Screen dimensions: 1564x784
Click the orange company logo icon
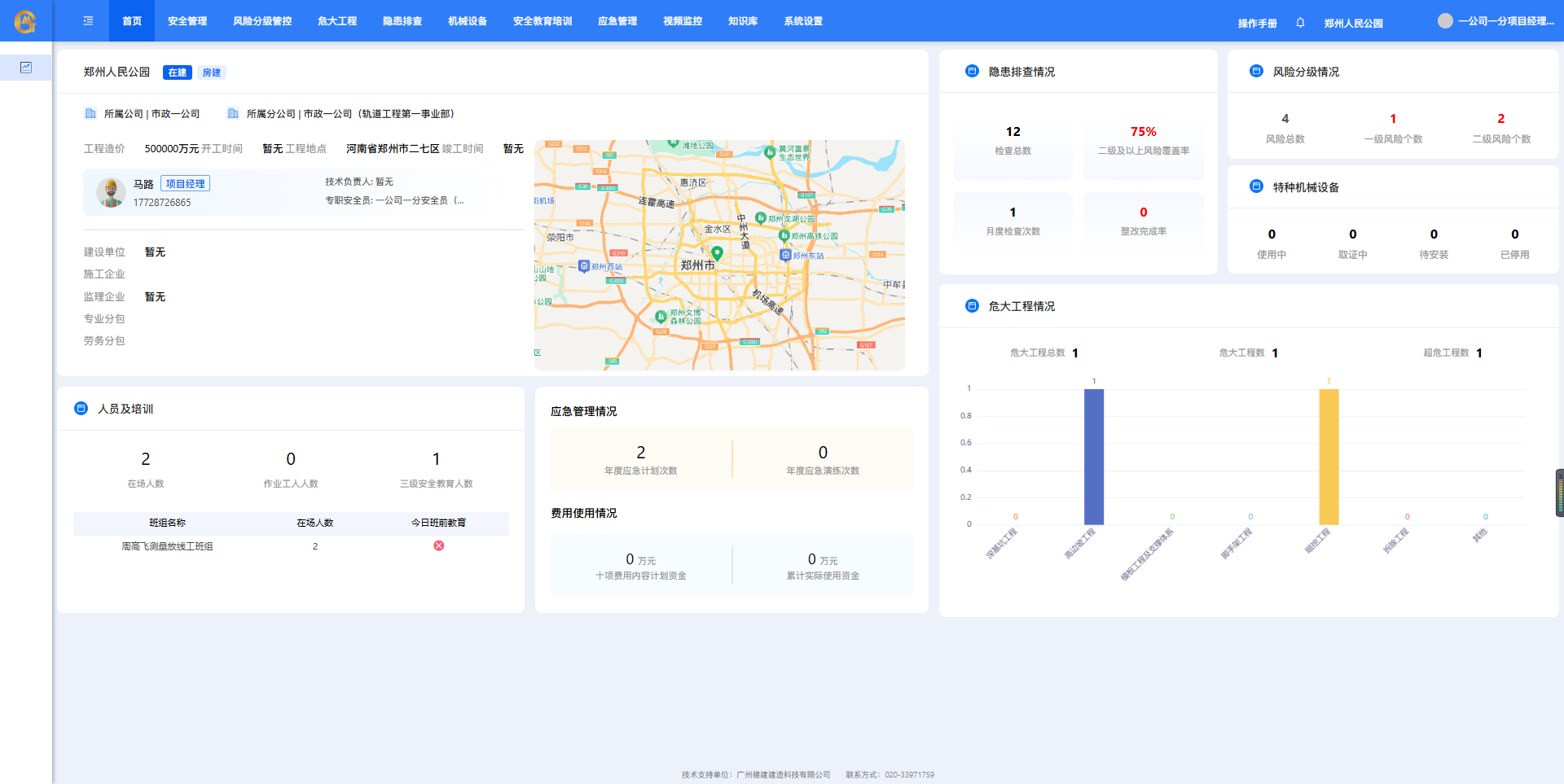pyautogui.click(x=25, y=21)
